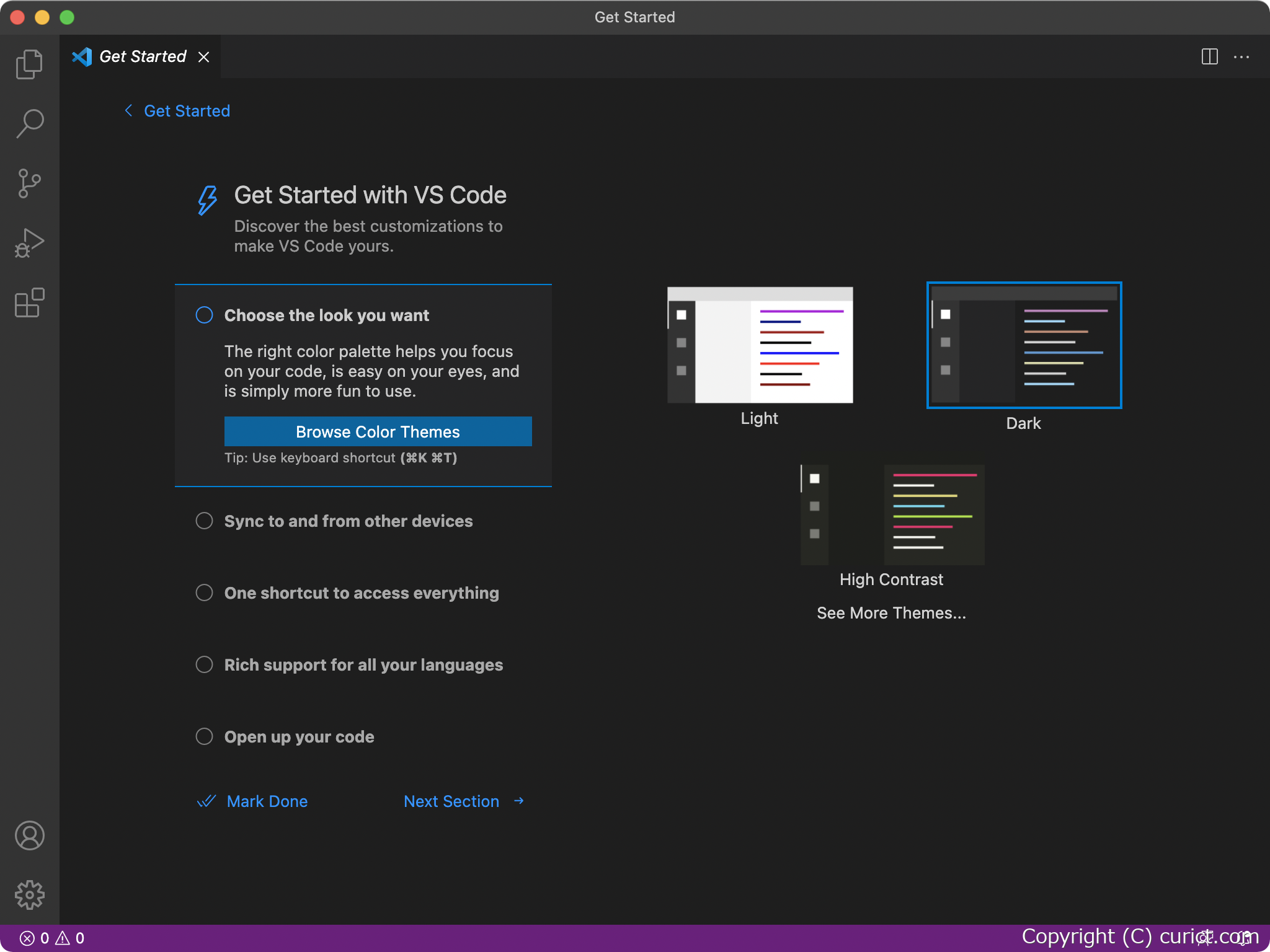Screen dimensions: 1270x952
Task: Open the Accounts icon at bottom left
Action: click(29, 835)
